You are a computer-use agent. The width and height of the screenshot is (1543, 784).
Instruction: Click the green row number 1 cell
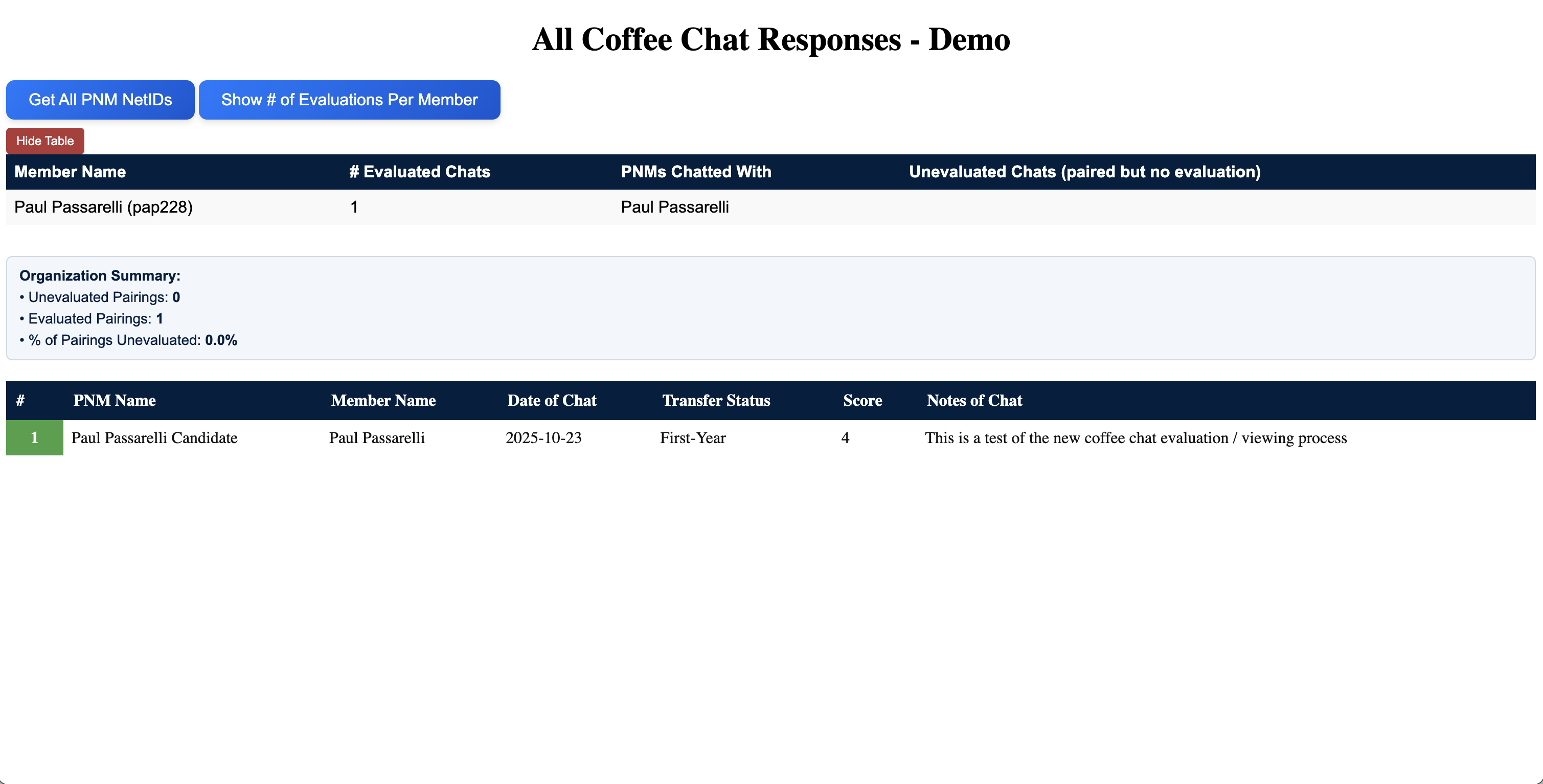tap(35, 438)
